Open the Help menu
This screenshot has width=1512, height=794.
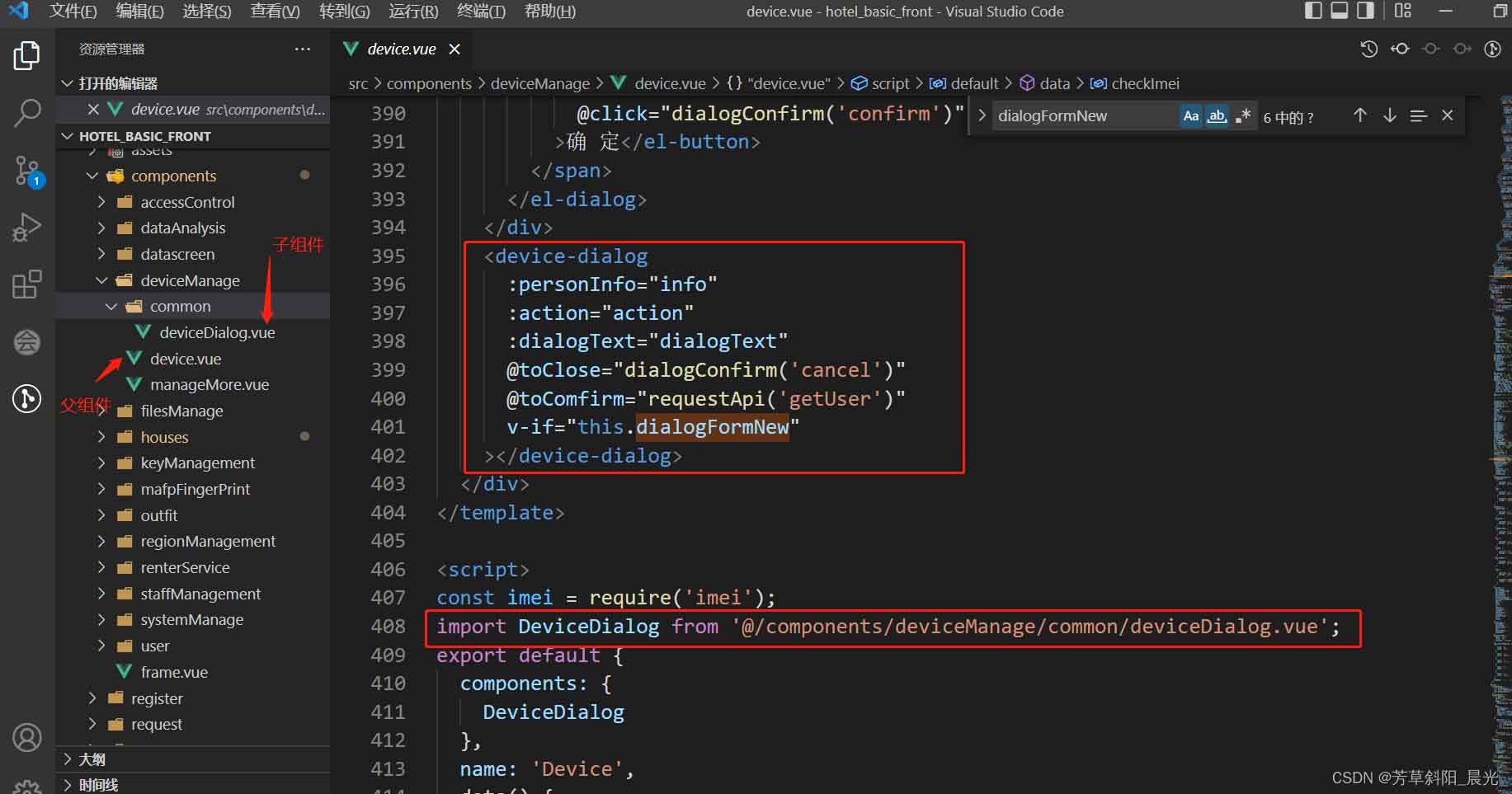tap(550, 12)
